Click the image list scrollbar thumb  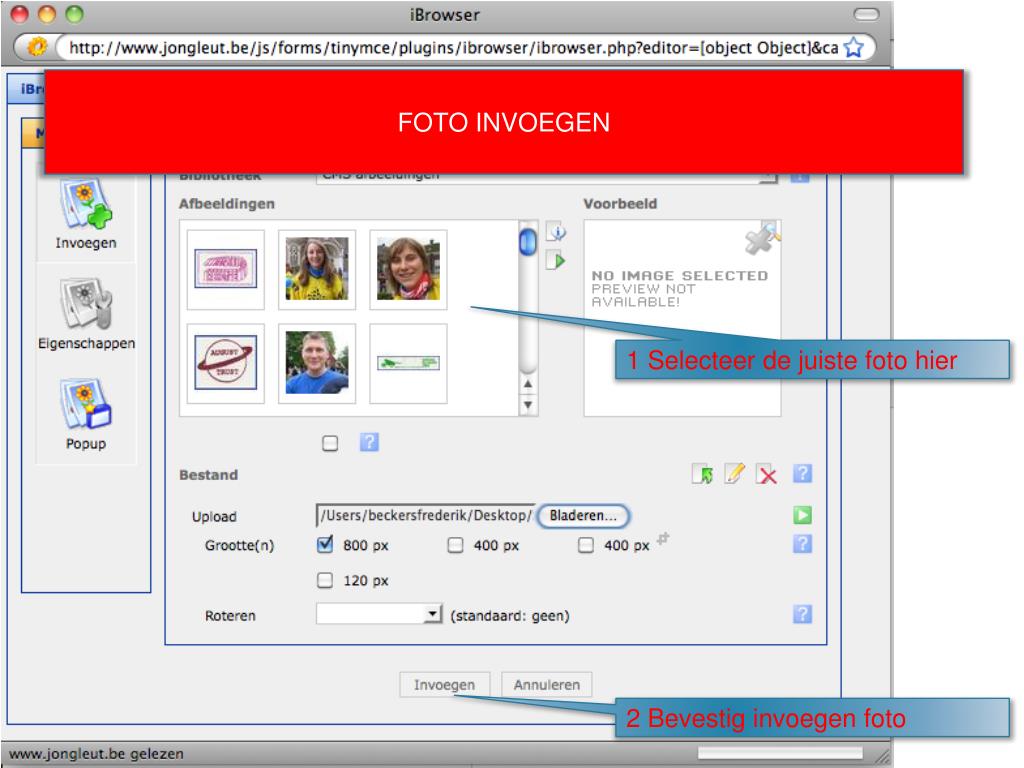528,242
